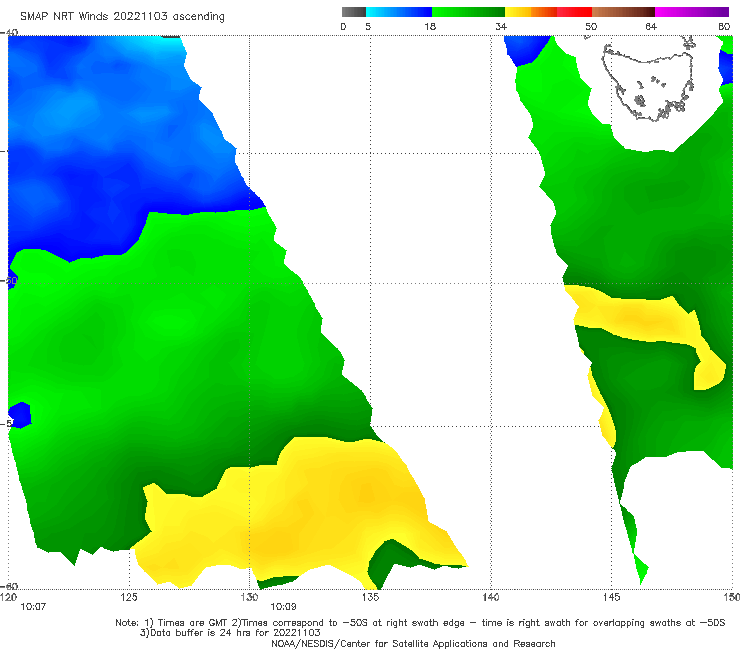
Task: Click the colorbar label '50'
Action: pos(591,27)
